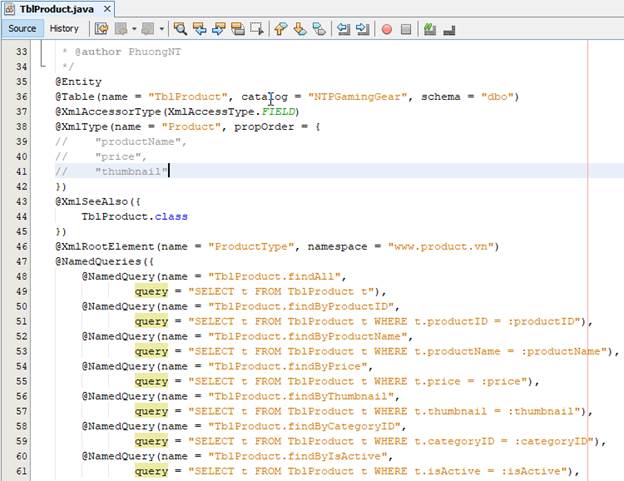This screenshot has width=624, height=481.
Task: Click the commented "productName" line
Action: [x=121, y=142]
